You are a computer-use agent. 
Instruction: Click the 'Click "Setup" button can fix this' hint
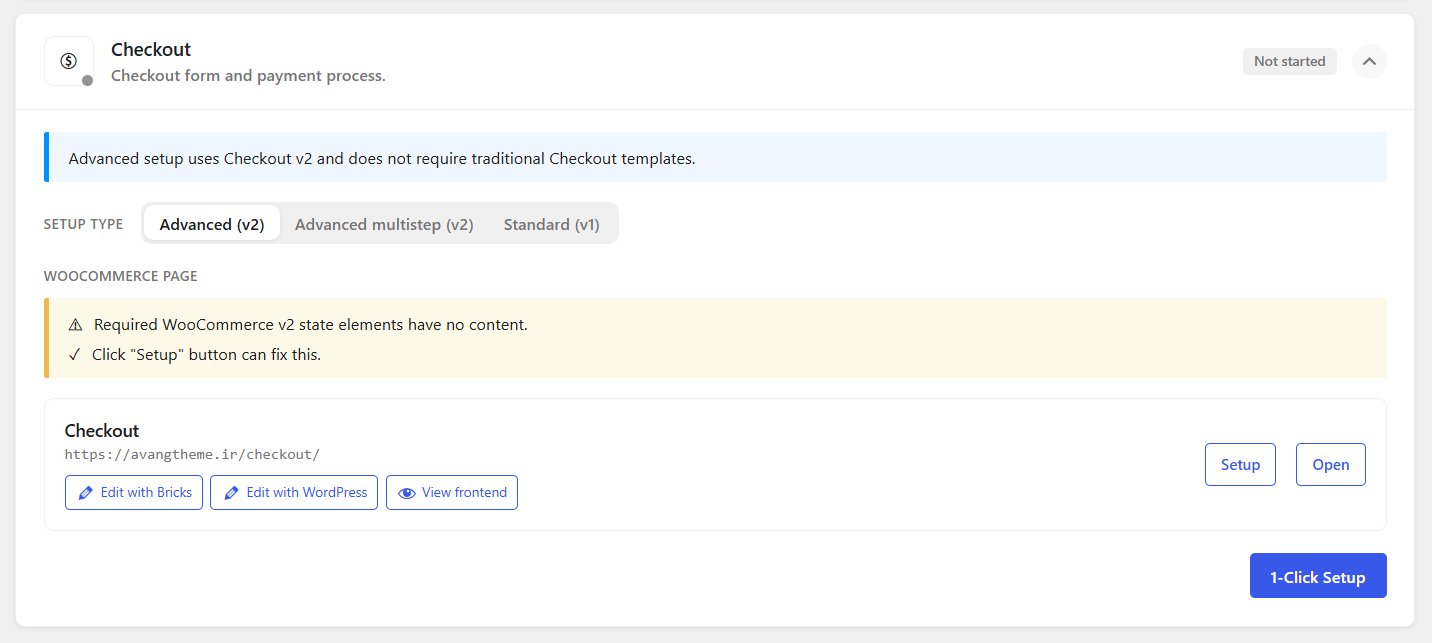coord(207,355)
